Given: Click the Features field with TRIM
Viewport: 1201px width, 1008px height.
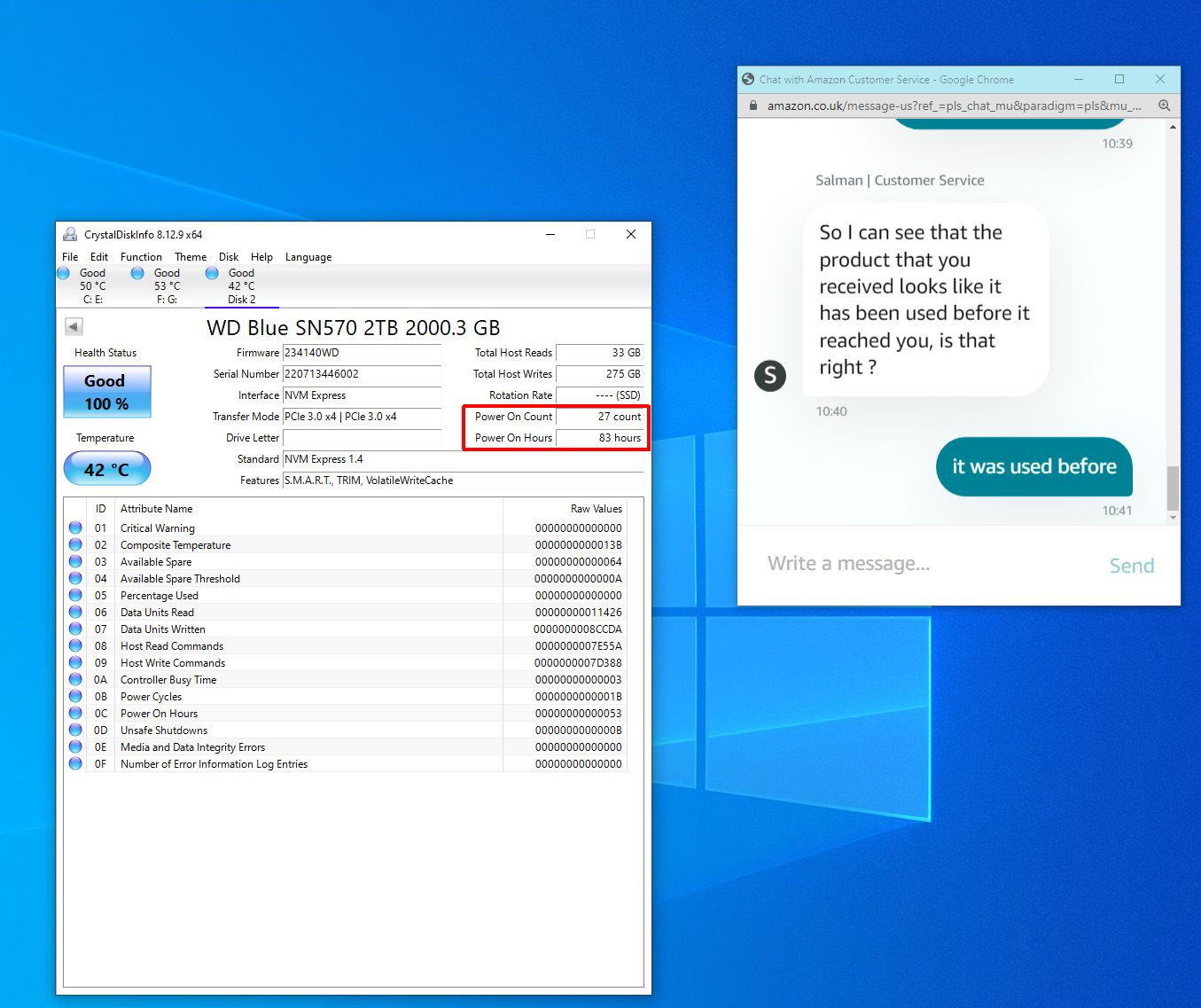Looking at the screenshot, I should coord(463,481).
